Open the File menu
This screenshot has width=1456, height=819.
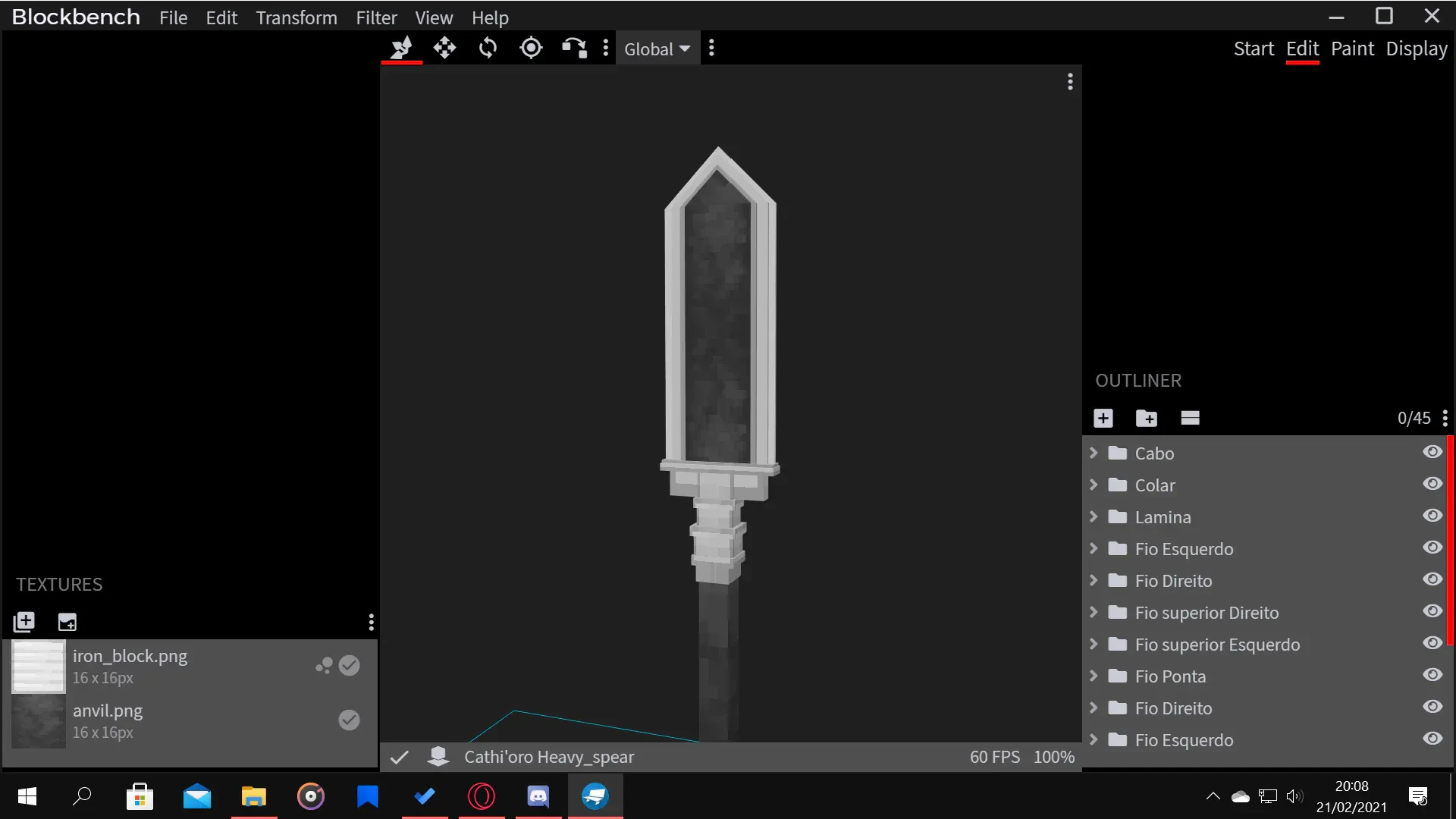(173, 17)
